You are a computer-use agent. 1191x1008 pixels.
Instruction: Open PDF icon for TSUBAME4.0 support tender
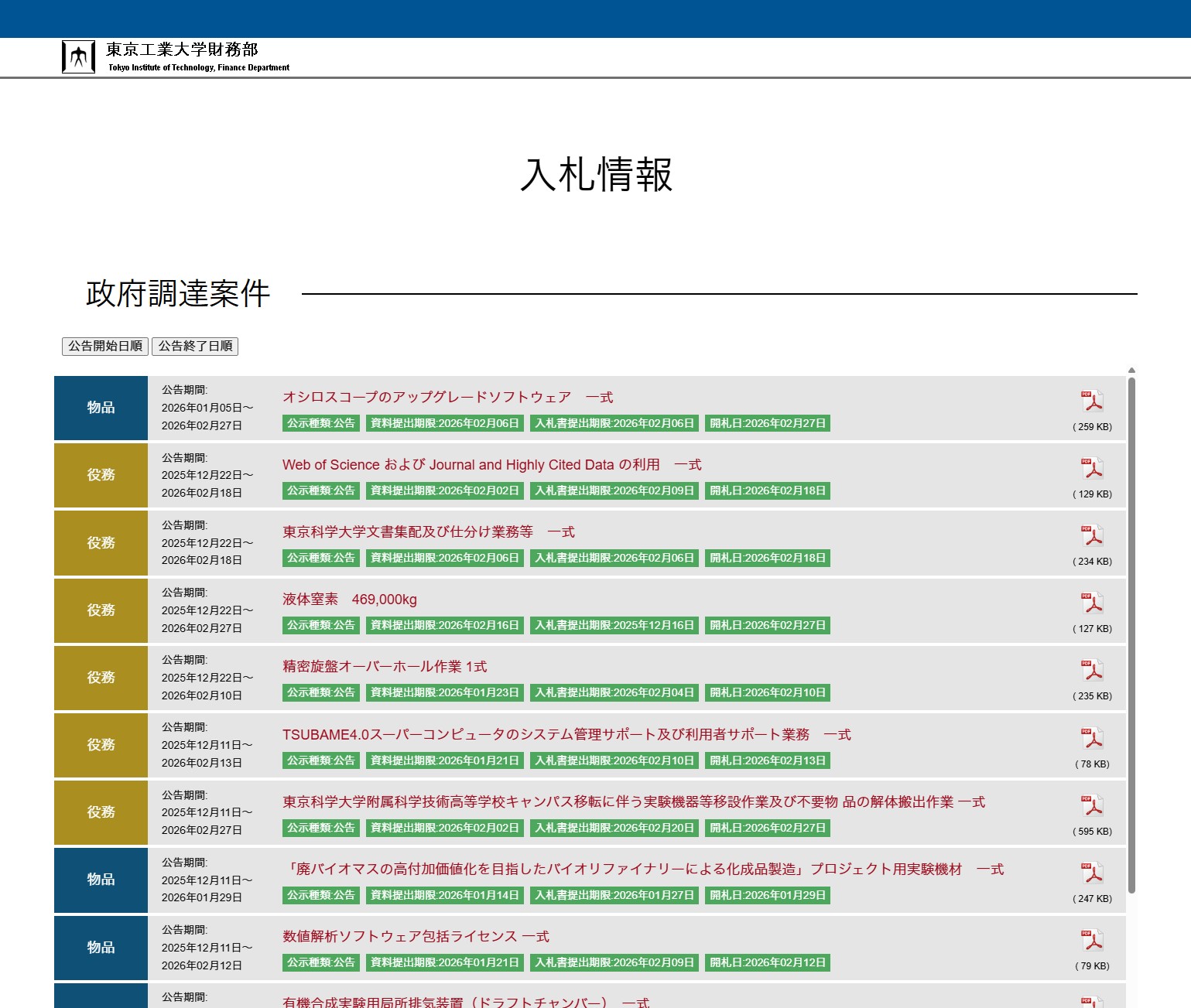click(x=1092, y=739)
